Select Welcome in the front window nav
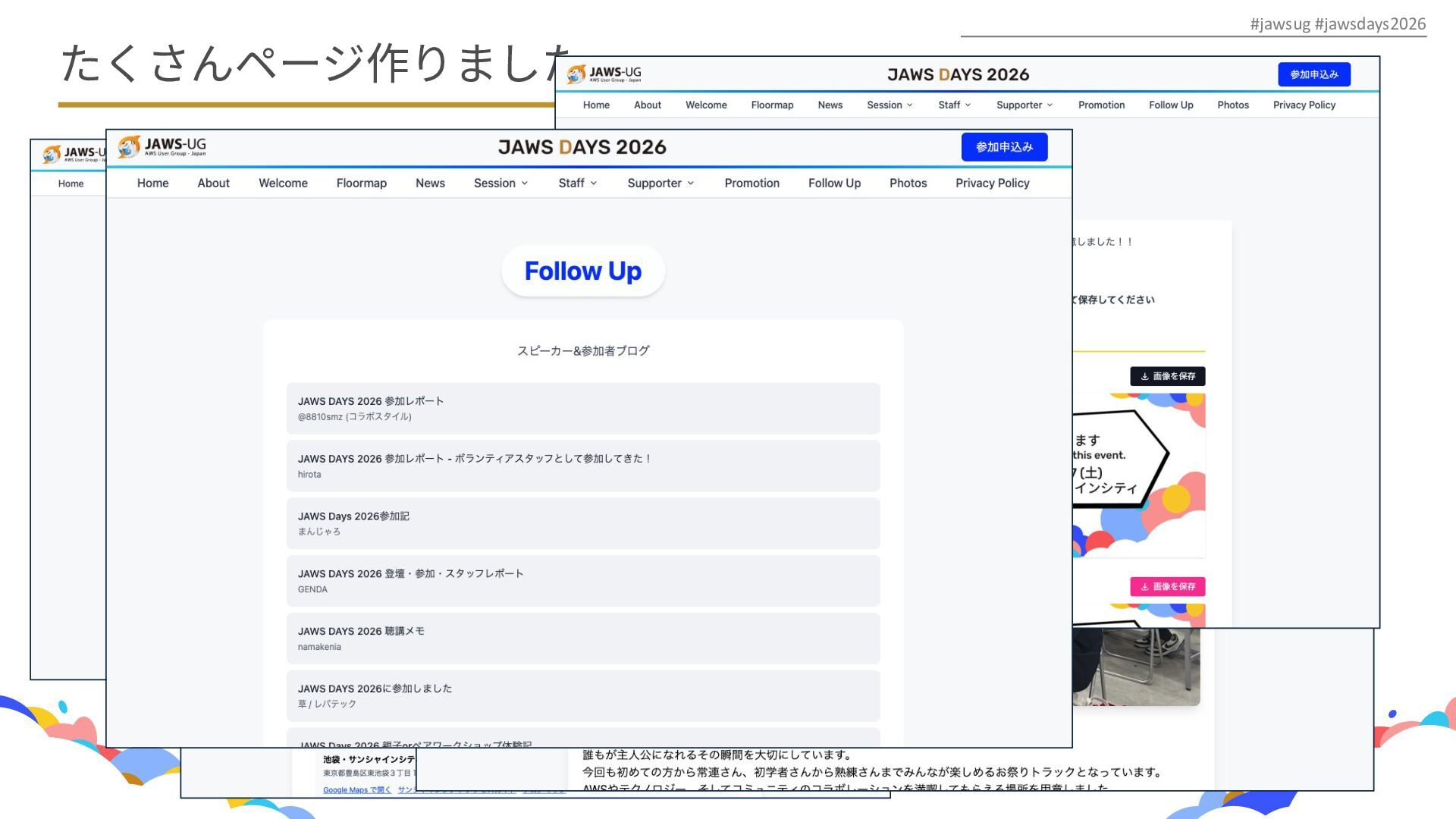Screen dimensions: 1456x819 click(x=283, y=183)
